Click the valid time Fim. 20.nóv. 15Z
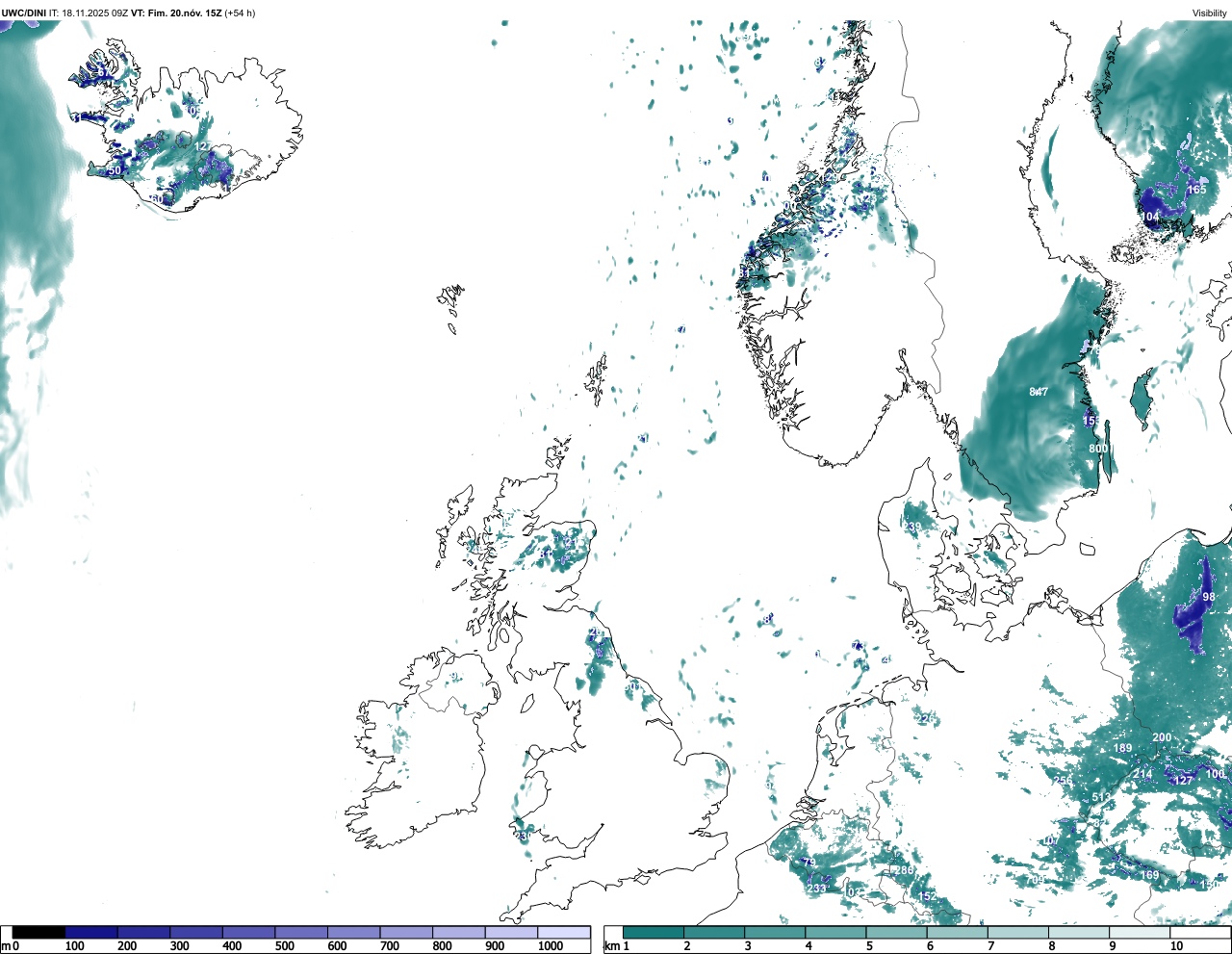 (x=185, y=13)
